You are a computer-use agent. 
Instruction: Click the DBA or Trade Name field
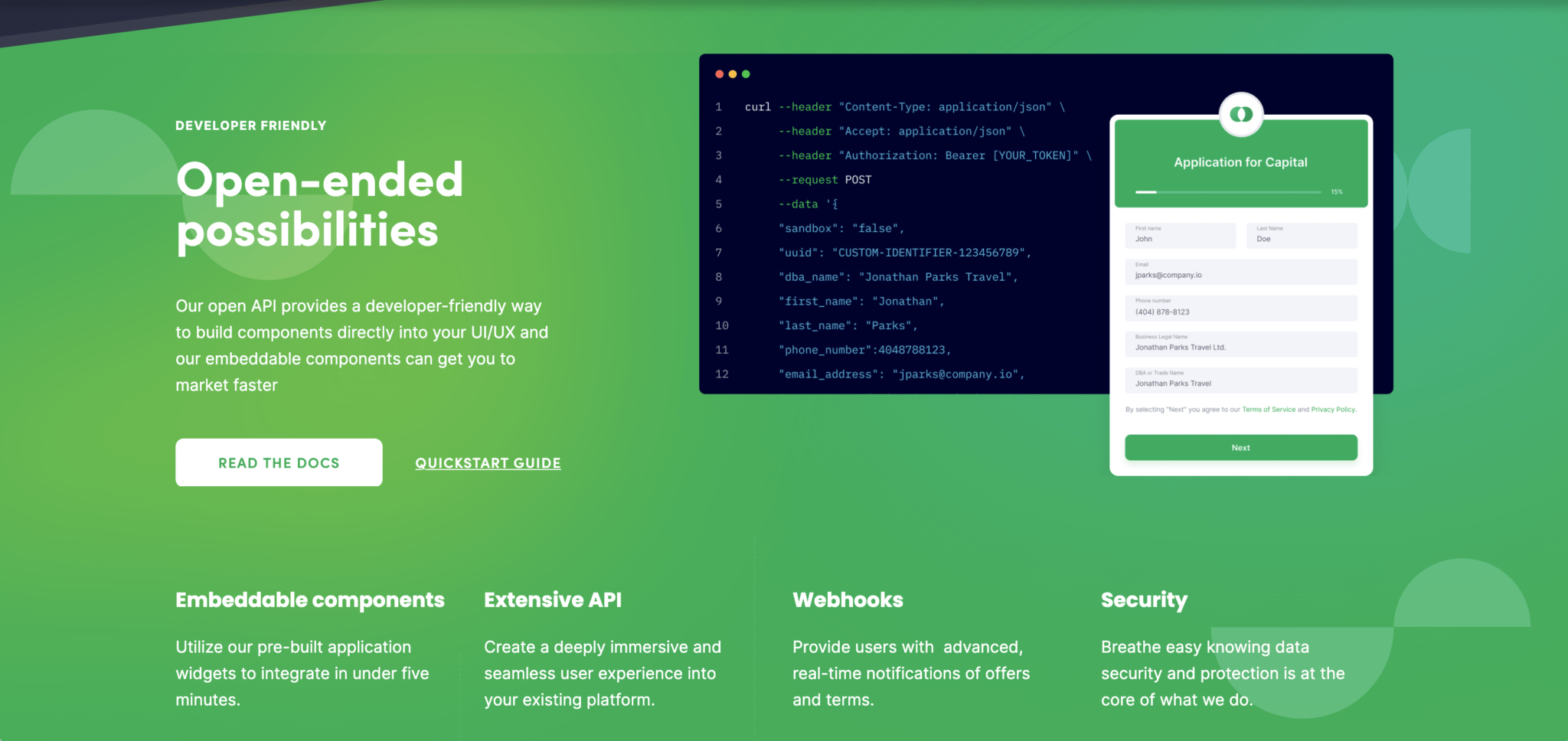tap(1241, 380)
